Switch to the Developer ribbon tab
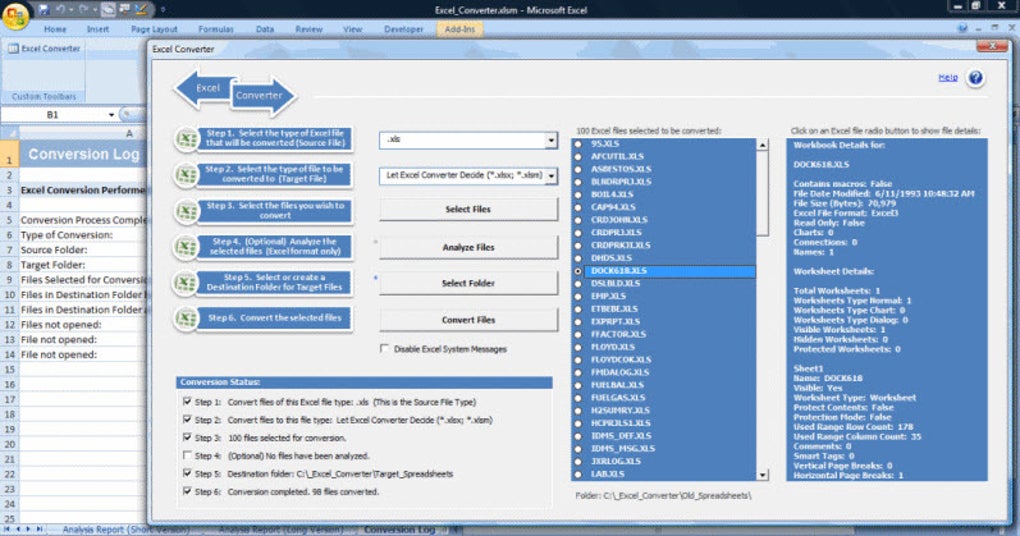Screen dimensions: 1020x536 [403, 29]
